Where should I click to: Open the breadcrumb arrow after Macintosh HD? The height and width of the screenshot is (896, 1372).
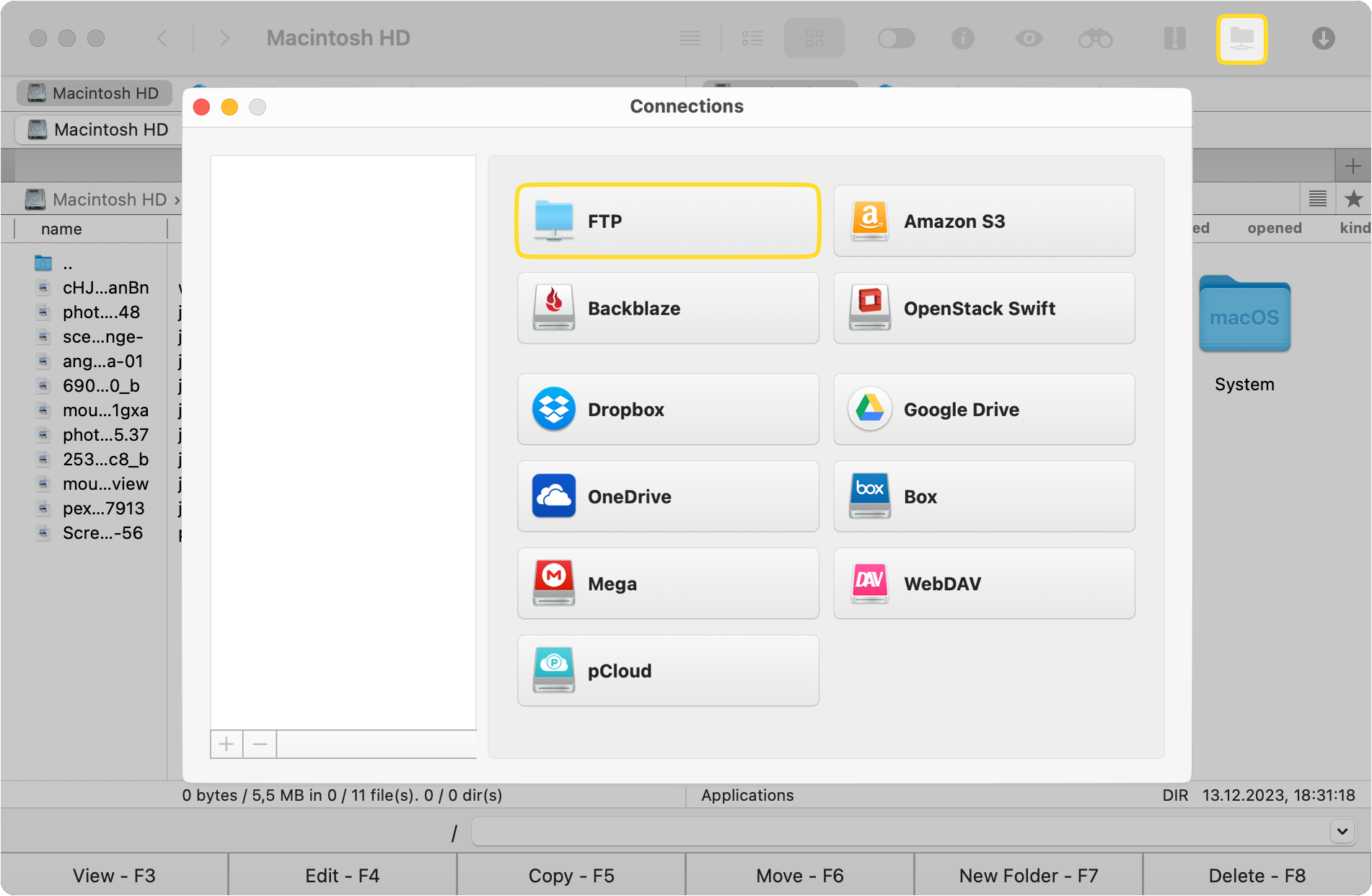coord(177,200)
